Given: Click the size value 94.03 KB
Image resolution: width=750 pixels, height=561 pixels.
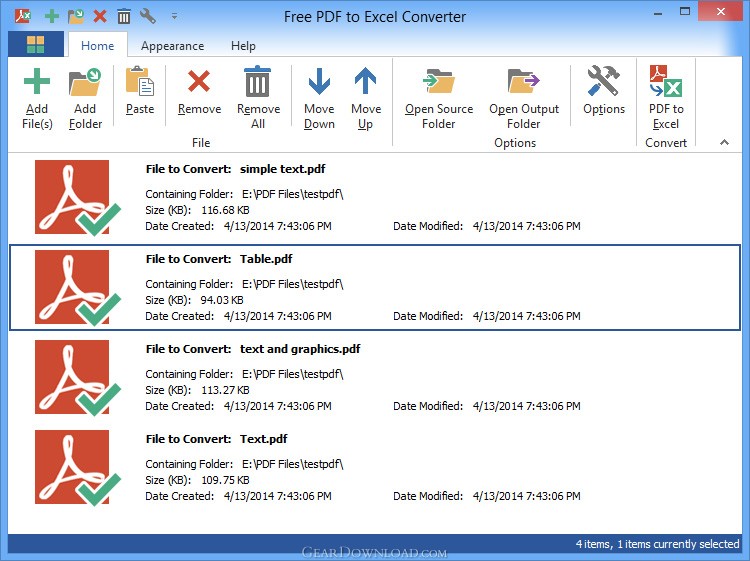Looking at the screenshot, I should tap(222, 300).
